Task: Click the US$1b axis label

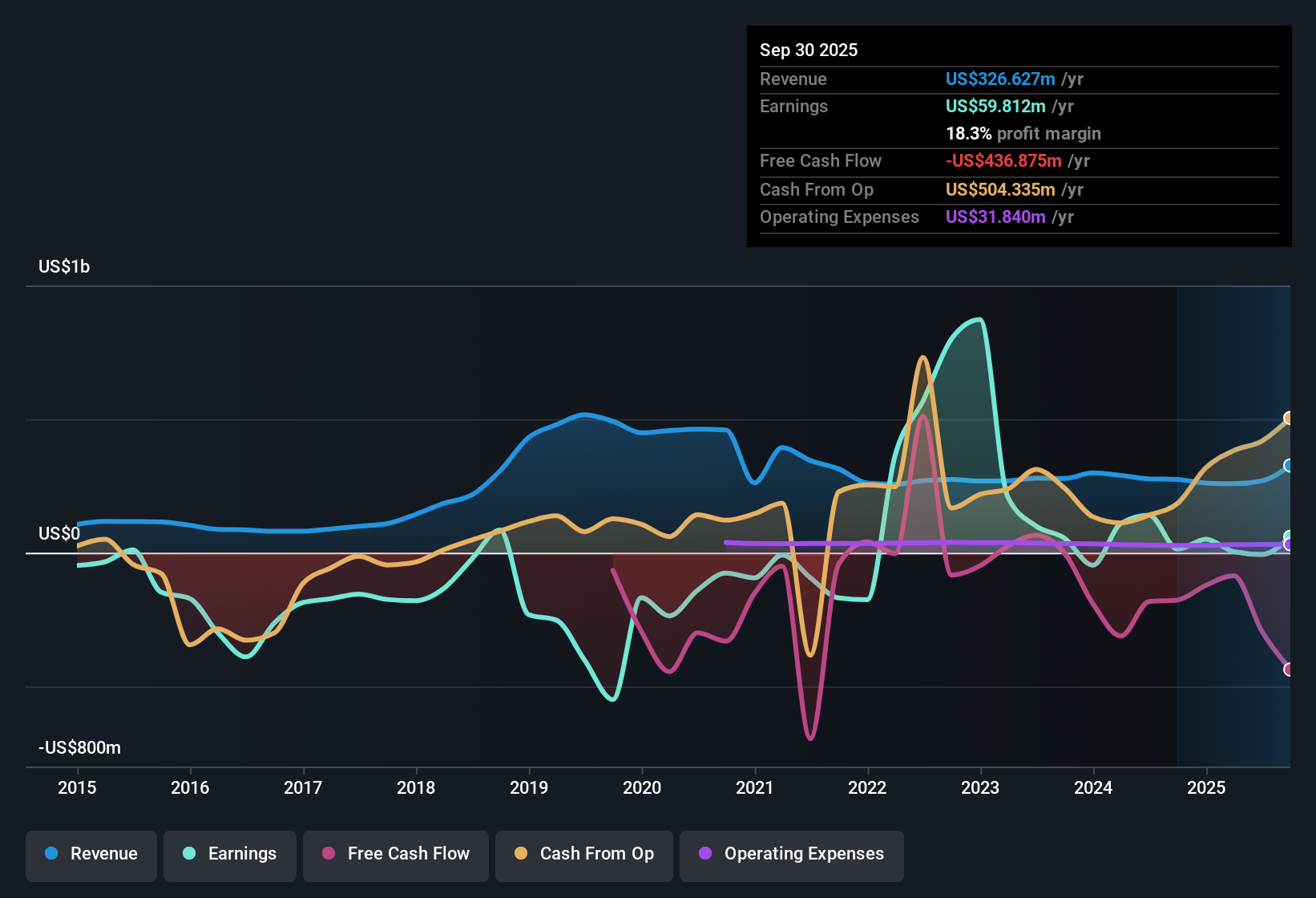Action: coord(63,266)
